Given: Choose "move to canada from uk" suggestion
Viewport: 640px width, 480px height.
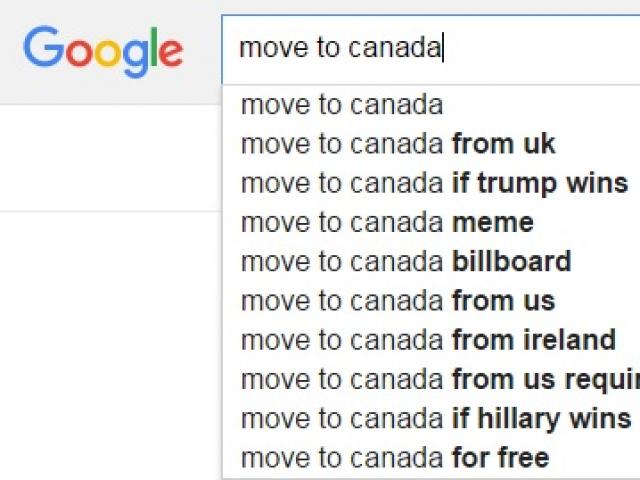Looking at the screenshot, I should (x=398, y=144).
